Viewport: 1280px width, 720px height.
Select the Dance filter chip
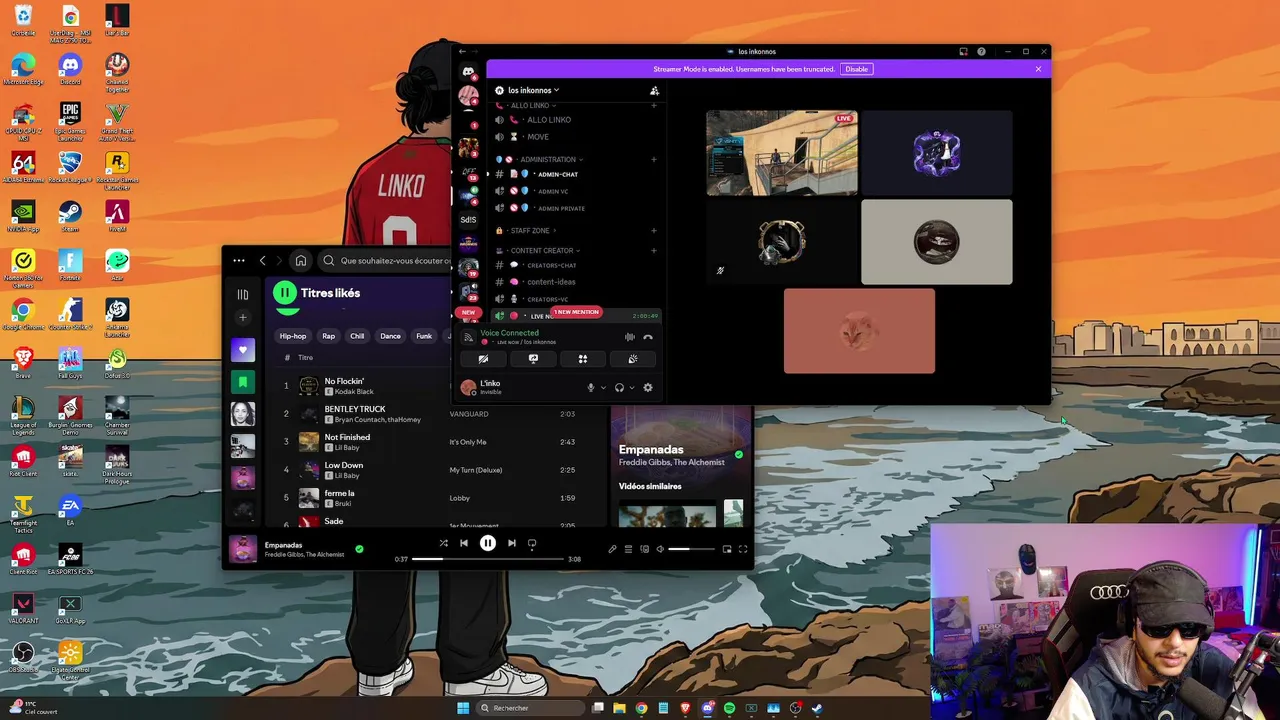point(390,336)
